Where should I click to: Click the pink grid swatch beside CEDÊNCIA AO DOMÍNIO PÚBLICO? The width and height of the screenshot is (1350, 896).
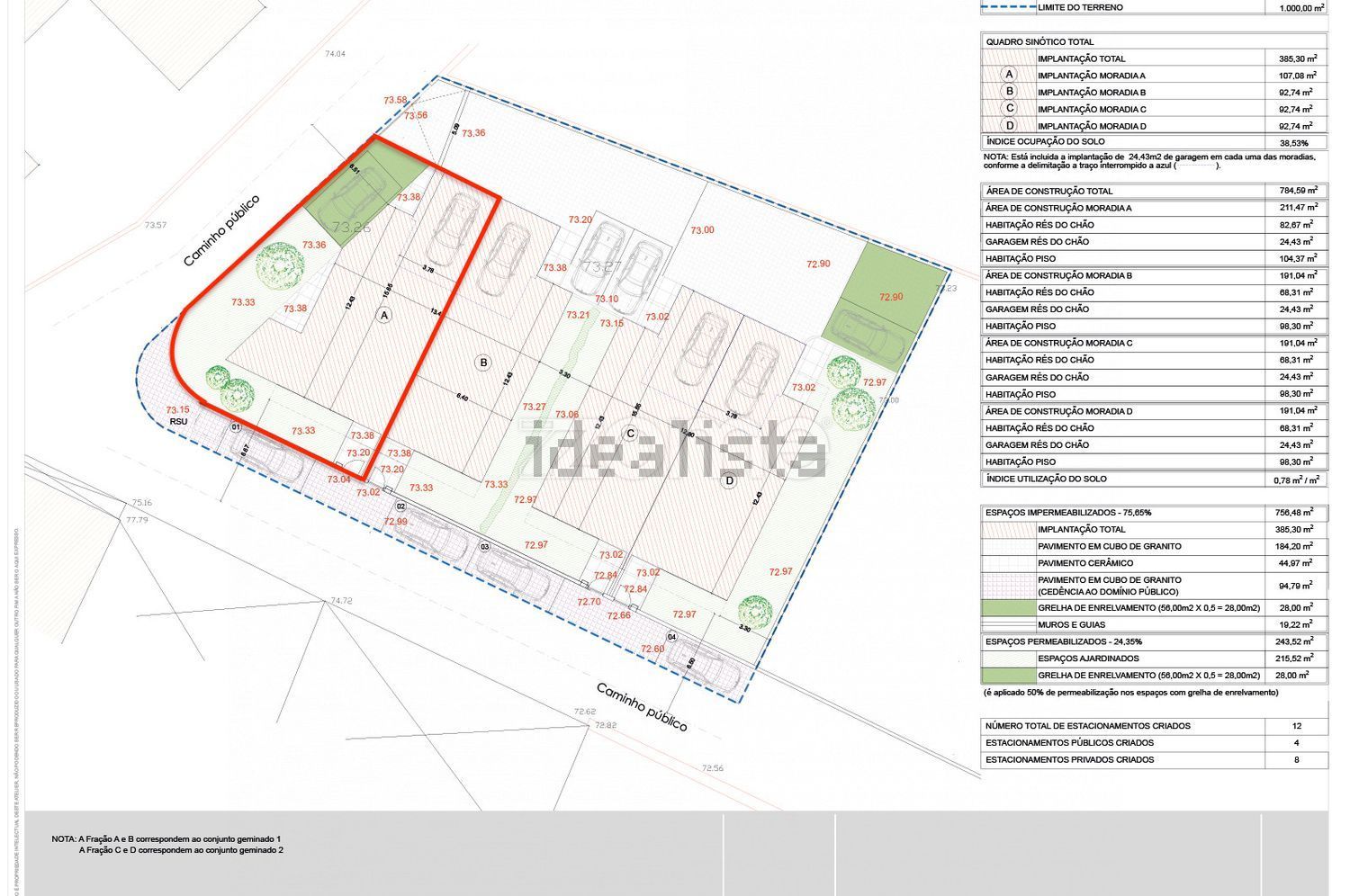tap(1007, 586)
